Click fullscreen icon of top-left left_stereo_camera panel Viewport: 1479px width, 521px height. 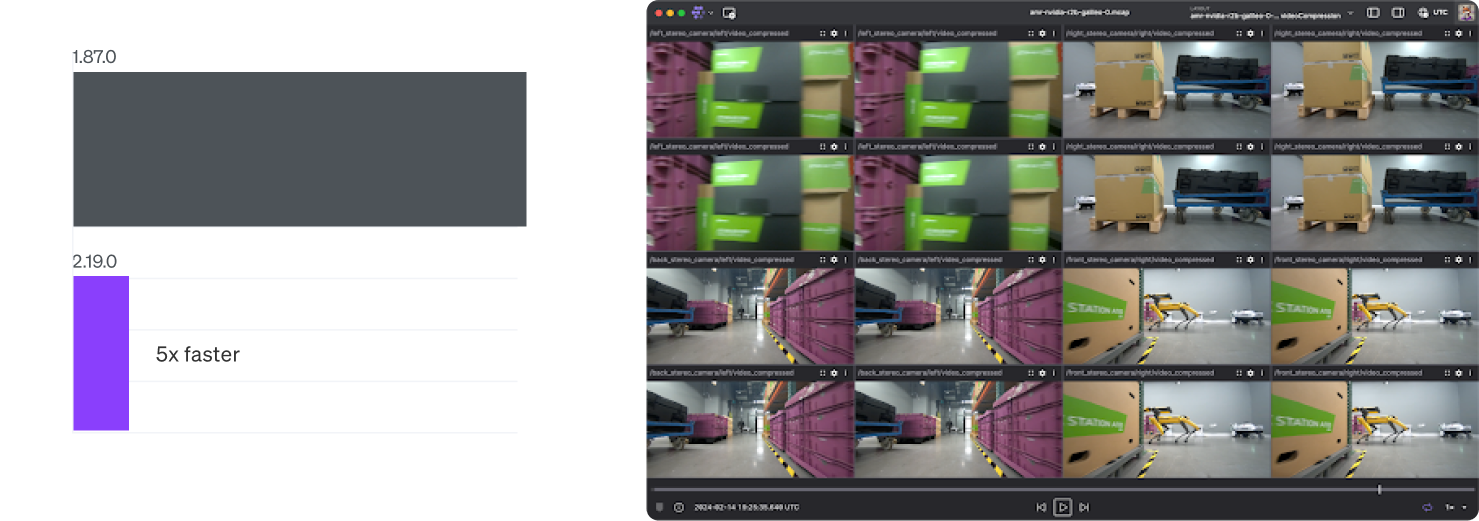[823, 33]
